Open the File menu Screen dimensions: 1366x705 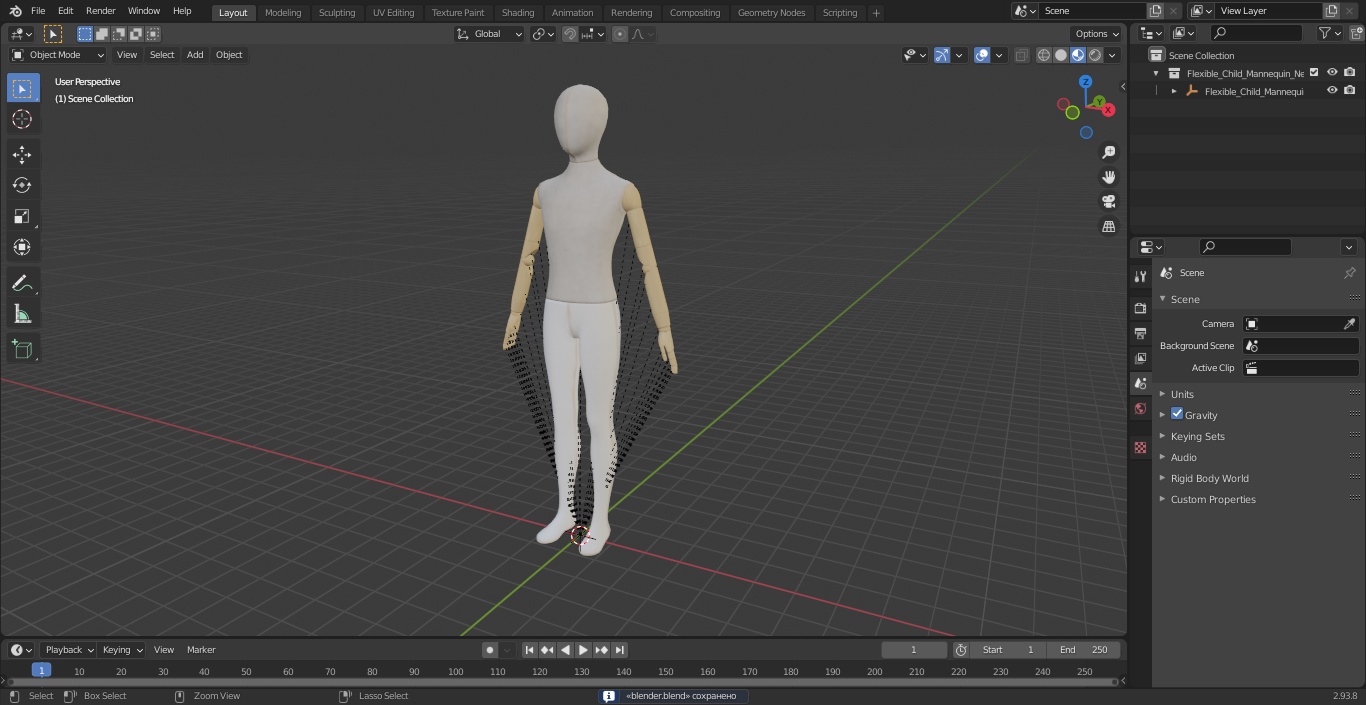[38, 11]
